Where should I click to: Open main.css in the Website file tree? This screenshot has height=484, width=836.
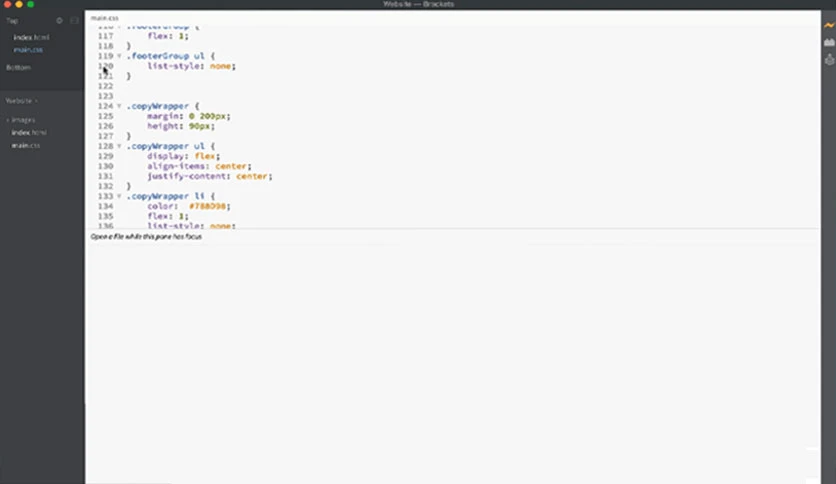(26, 145)
